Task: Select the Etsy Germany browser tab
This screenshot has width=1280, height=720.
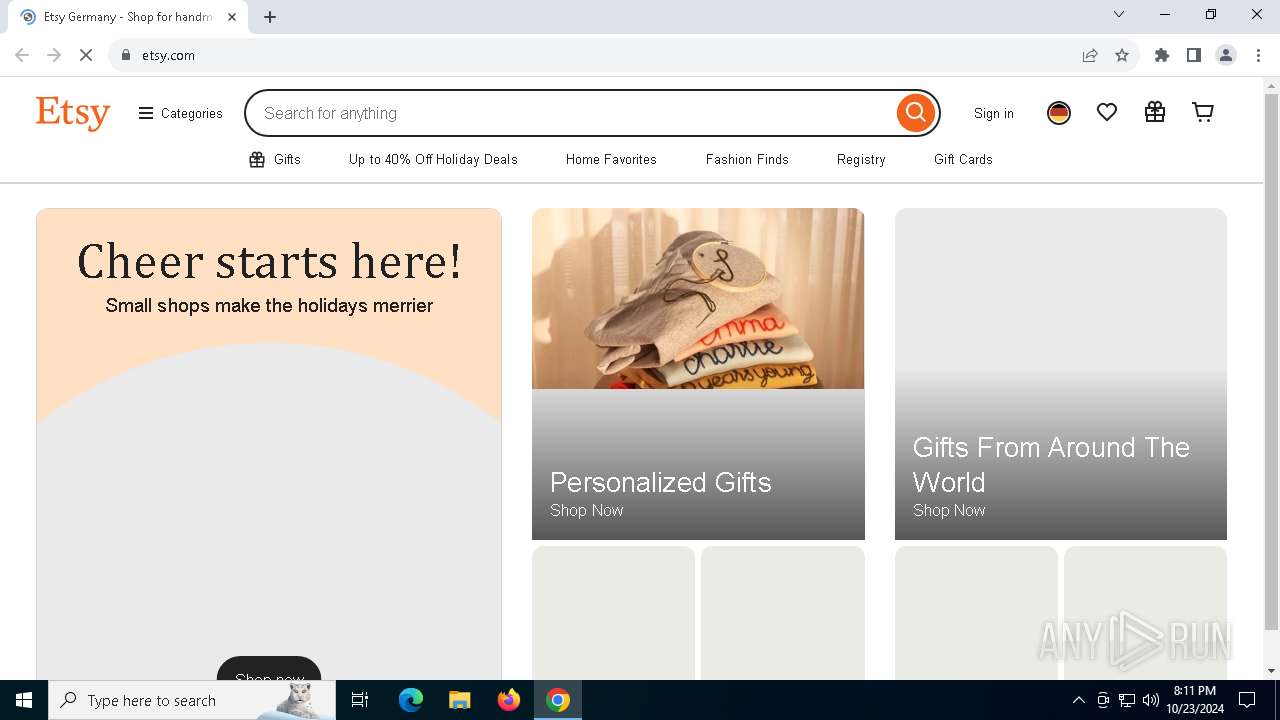Action: (x=128, y=17)
